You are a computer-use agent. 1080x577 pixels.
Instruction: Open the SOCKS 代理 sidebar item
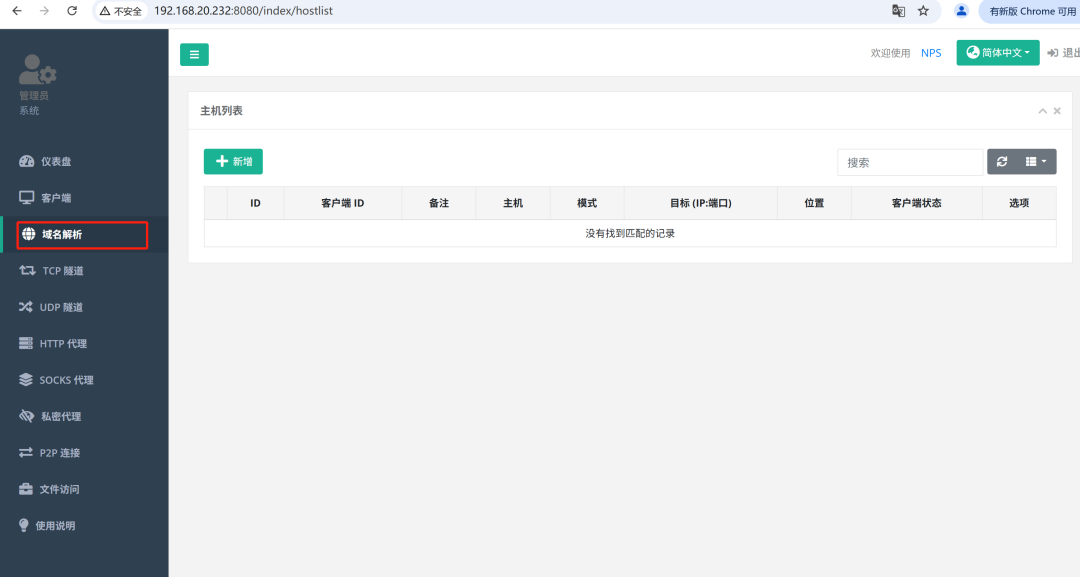click(x=84, y=381)
